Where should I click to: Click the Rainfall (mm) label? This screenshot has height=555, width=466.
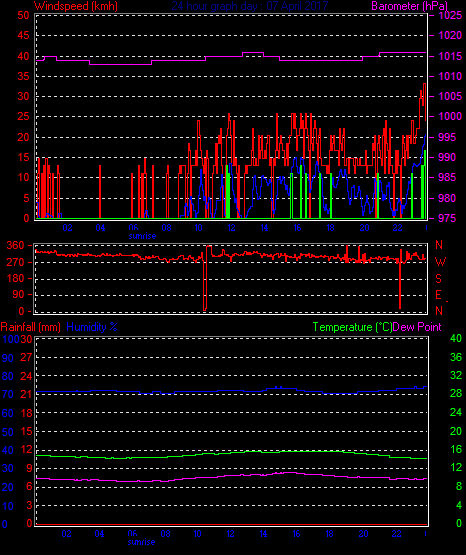[x=31, y=327]
